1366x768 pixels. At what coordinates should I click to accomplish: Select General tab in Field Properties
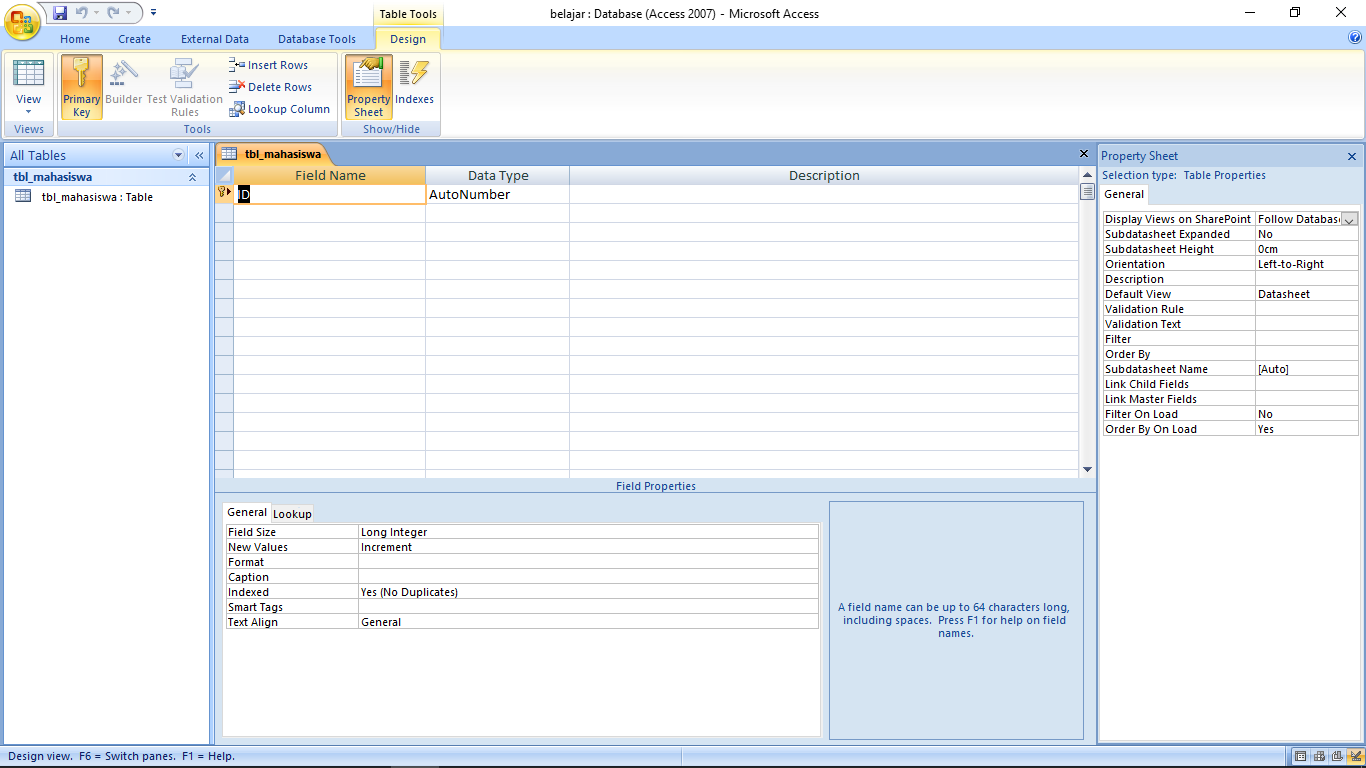tap(247, 512)
